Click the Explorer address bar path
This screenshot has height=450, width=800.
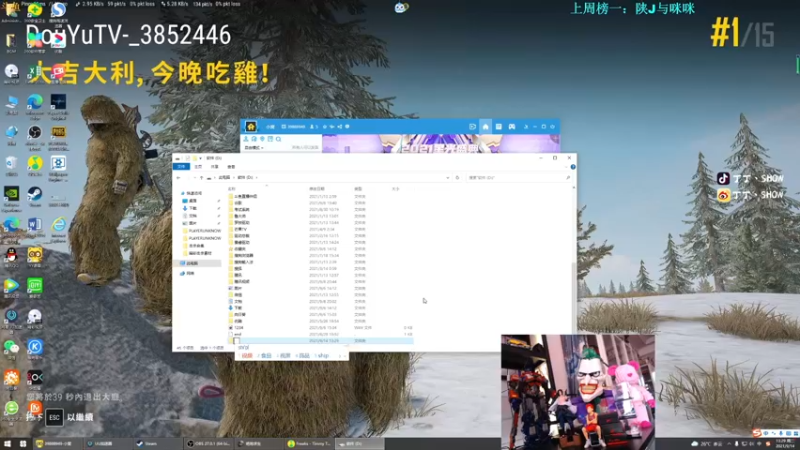click(x=327, y=178)
